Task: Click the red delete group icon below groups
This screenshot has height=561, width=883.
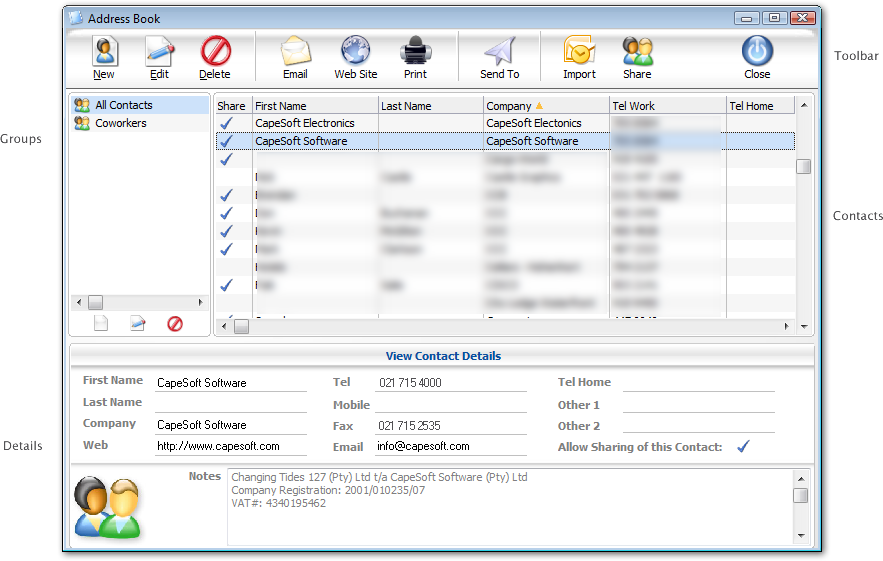Action: pos(175,324)
